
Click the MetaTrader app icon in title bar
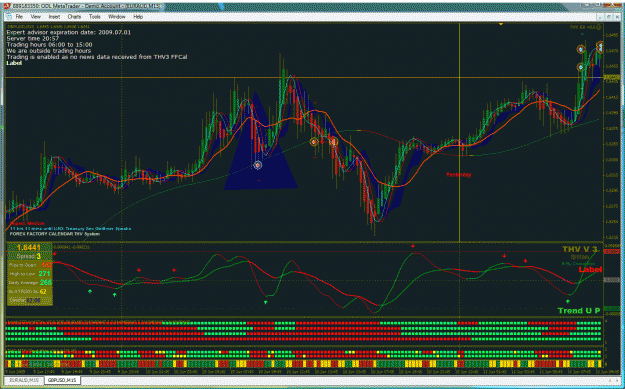tap(6, 6)
